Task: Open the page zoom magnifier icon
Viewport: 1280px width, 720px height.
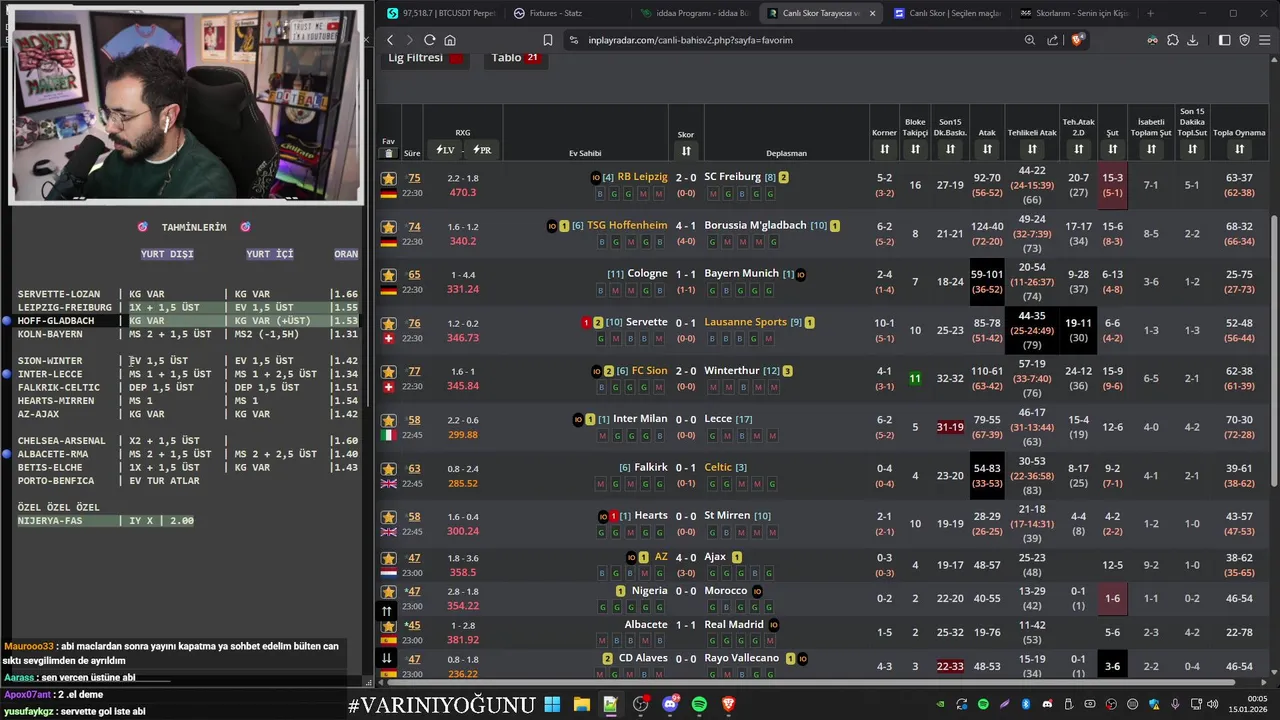Action: coord(1030,40)
